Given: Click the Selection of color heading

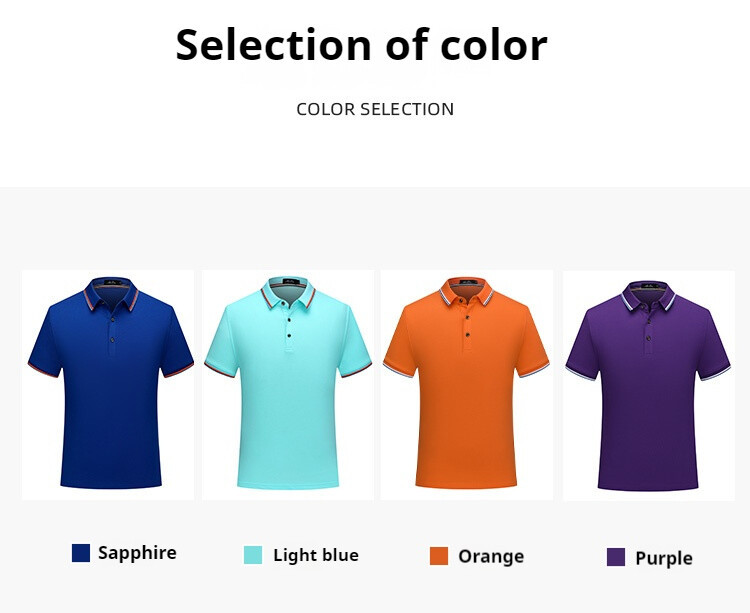Looking at the screenshot, I should (362, 44).
